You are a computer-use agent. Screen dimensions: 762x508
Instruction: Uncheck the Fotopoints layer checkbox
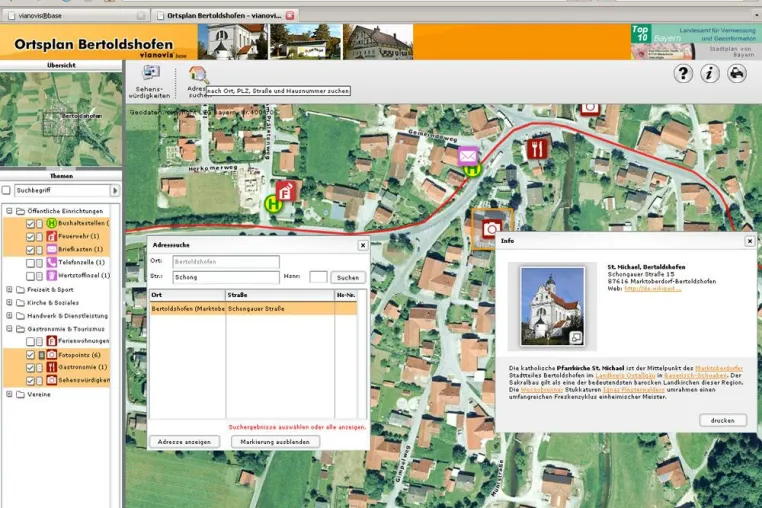tap(30, 355)
